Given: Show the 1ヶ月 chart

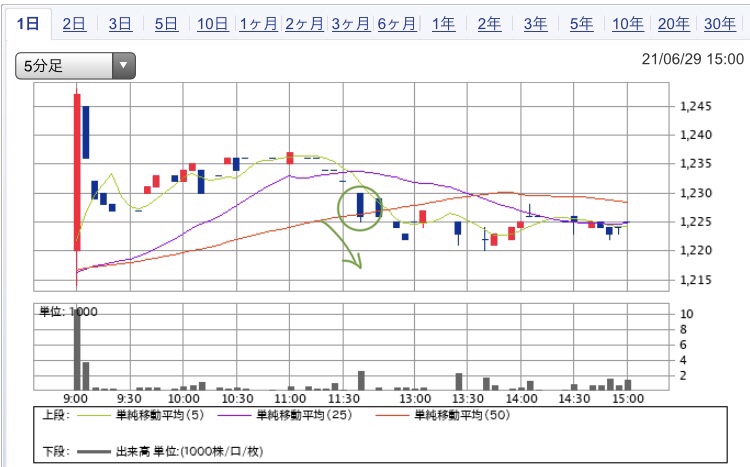Looking at the screenshot, I should (258, 23).
